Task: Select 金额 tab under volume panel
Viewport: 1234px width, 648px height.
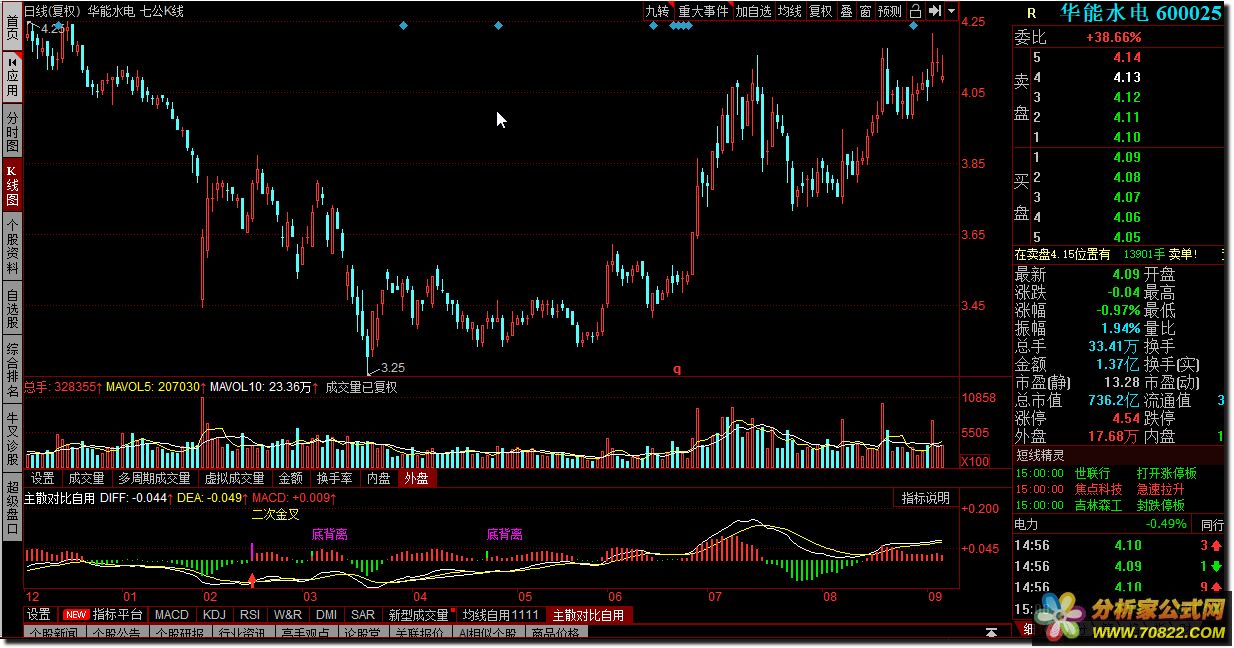Action: pos(291,478)
